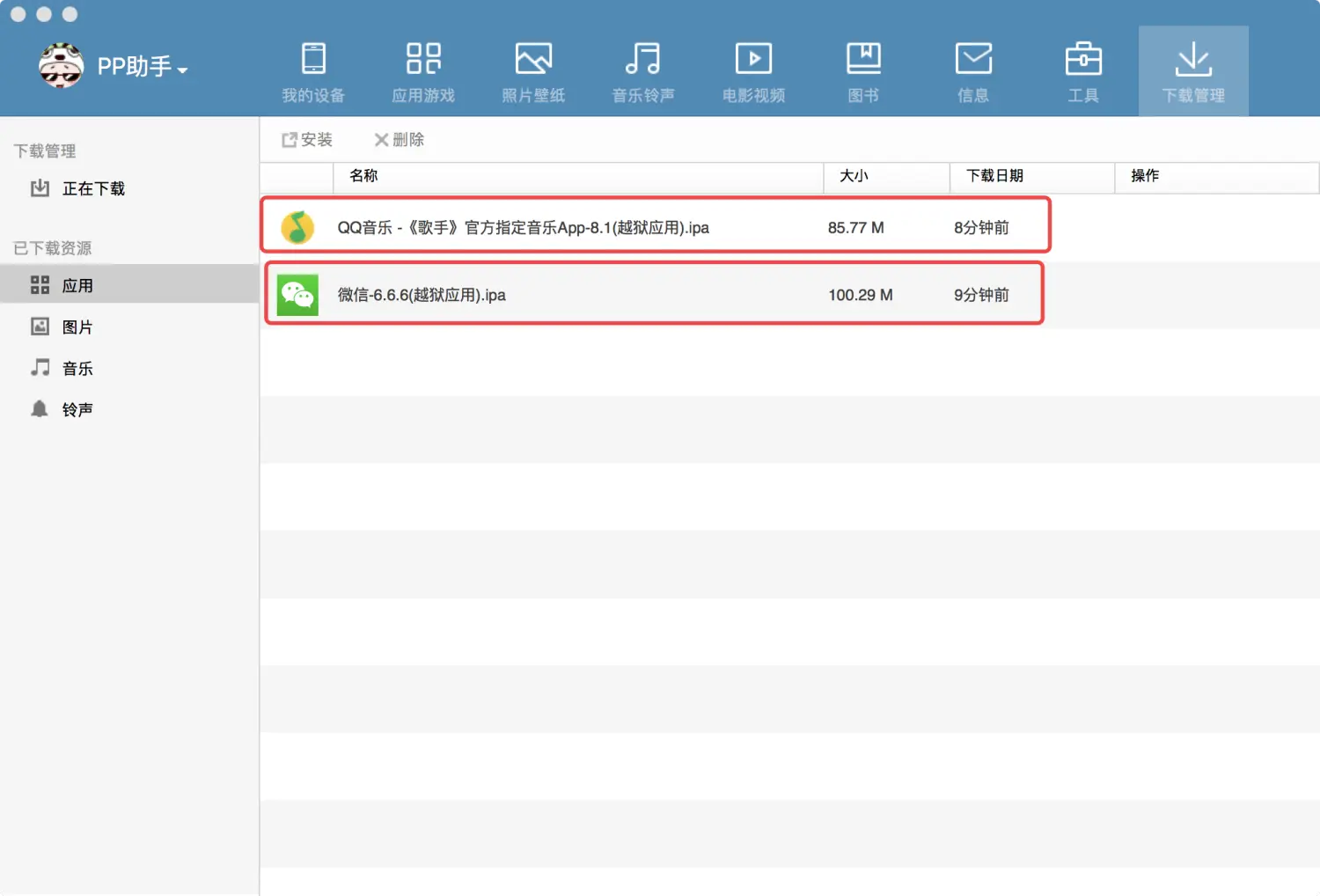Select 音乐 under 已下载资源
The image size is (1320, 896).
tap(129, 368)
